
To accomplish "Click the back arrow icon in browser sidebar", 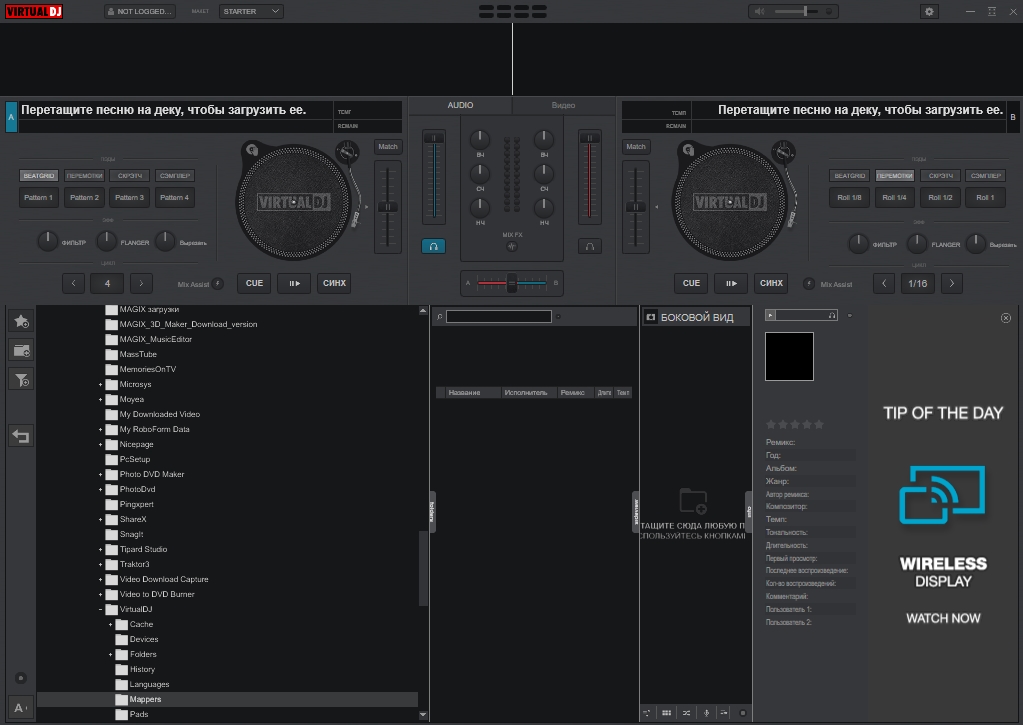I will 21,436.
